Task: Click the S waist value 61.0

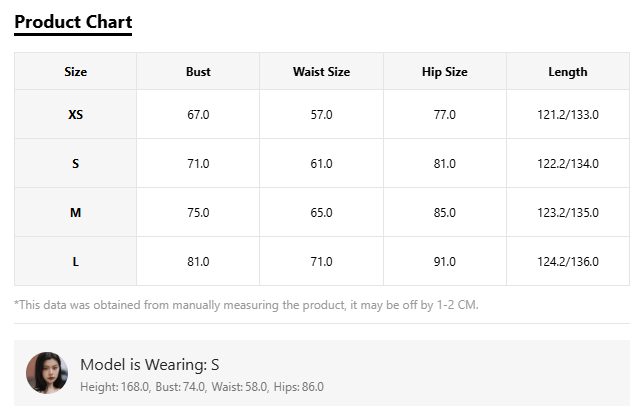Action: coord(321,164)
